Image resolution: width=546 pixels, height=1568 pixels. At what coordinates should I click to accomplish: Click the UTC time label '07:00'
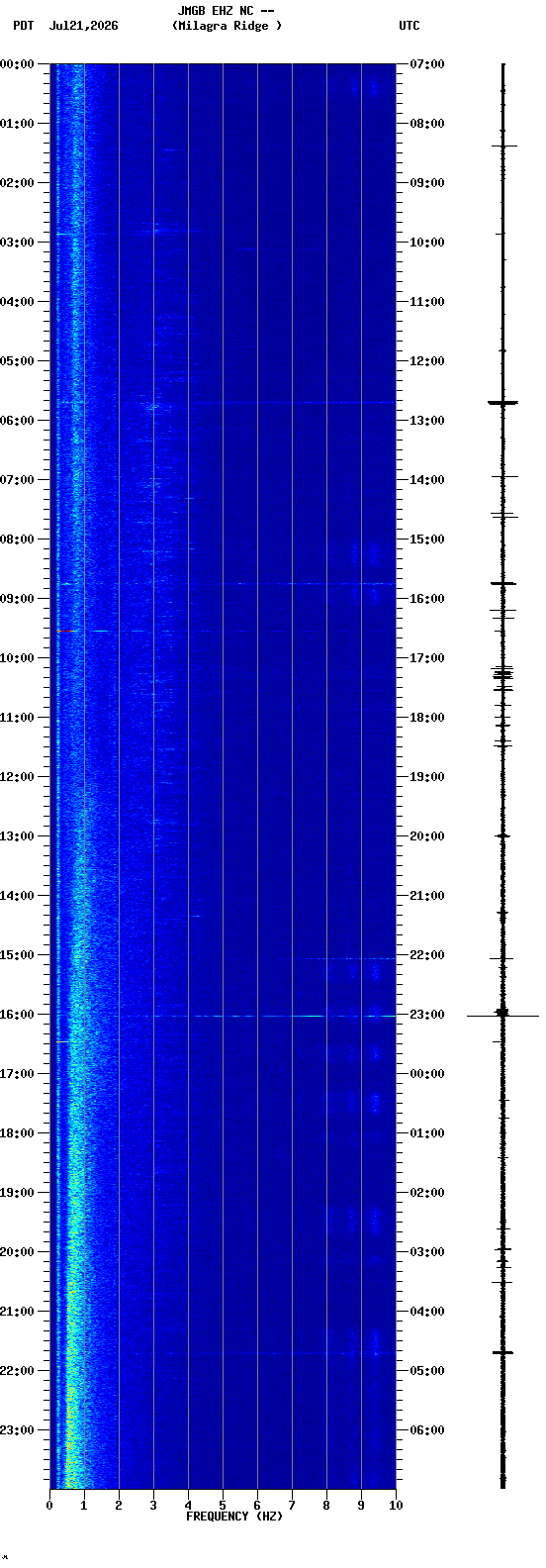point(426,64)
